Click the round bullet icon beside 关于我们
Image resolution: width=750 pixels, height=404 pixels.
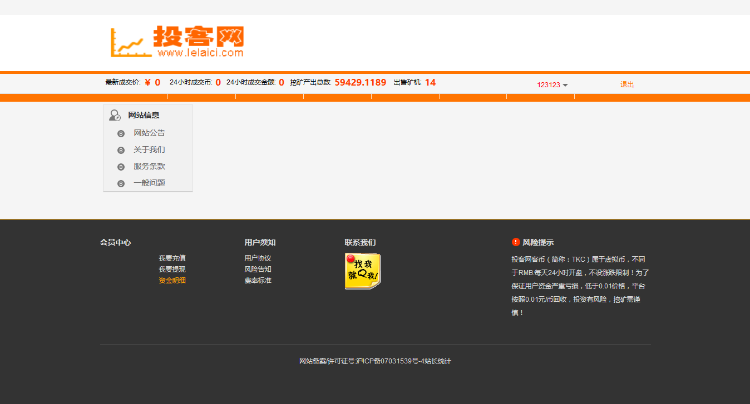(121, 151)
